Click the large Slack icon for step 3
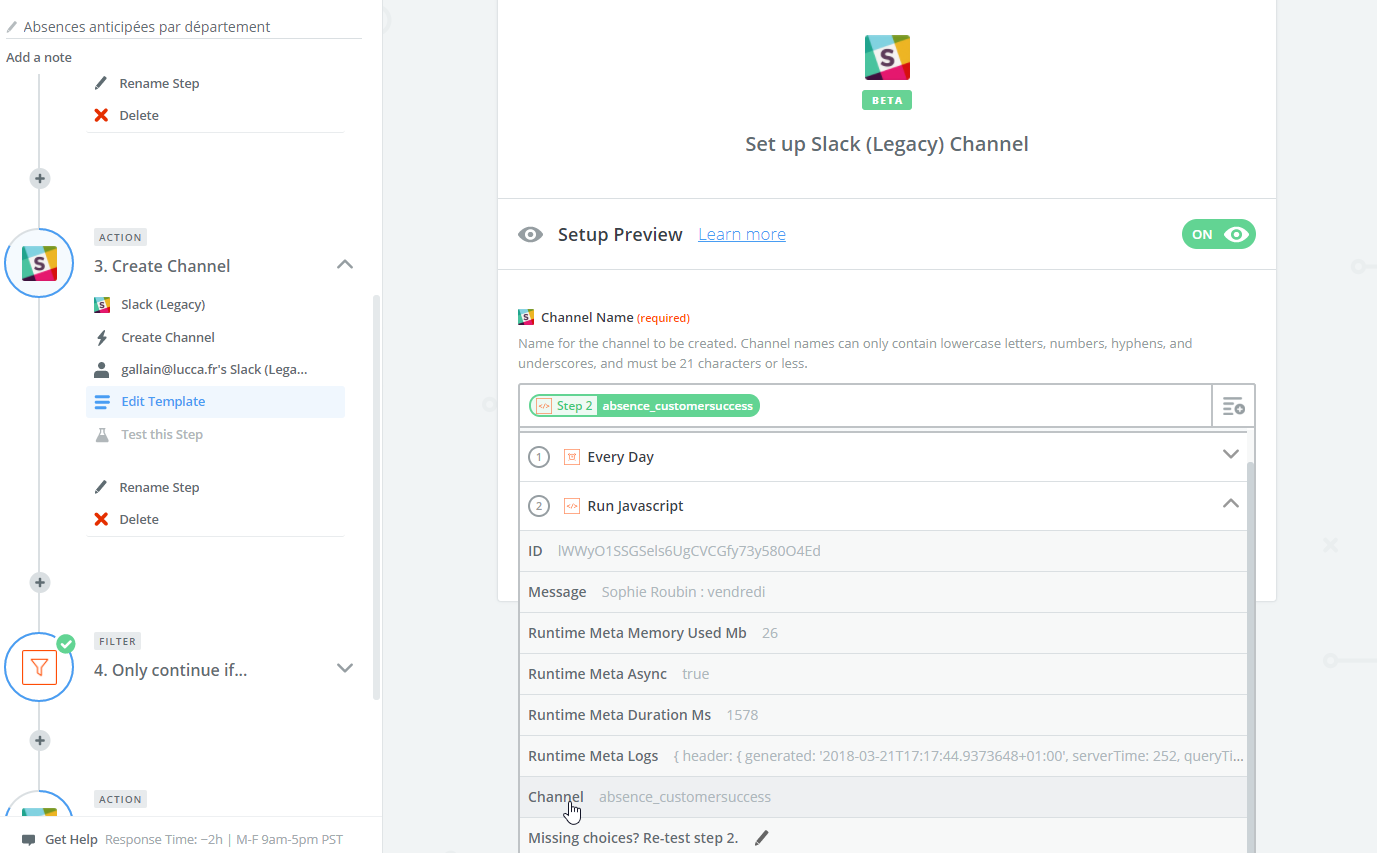 click(x=39, y=263)
